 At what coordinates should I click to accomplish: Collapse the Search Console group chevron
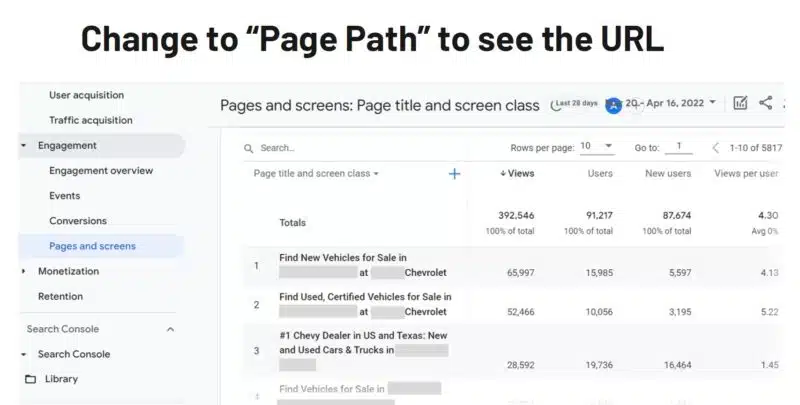[170, 330]
